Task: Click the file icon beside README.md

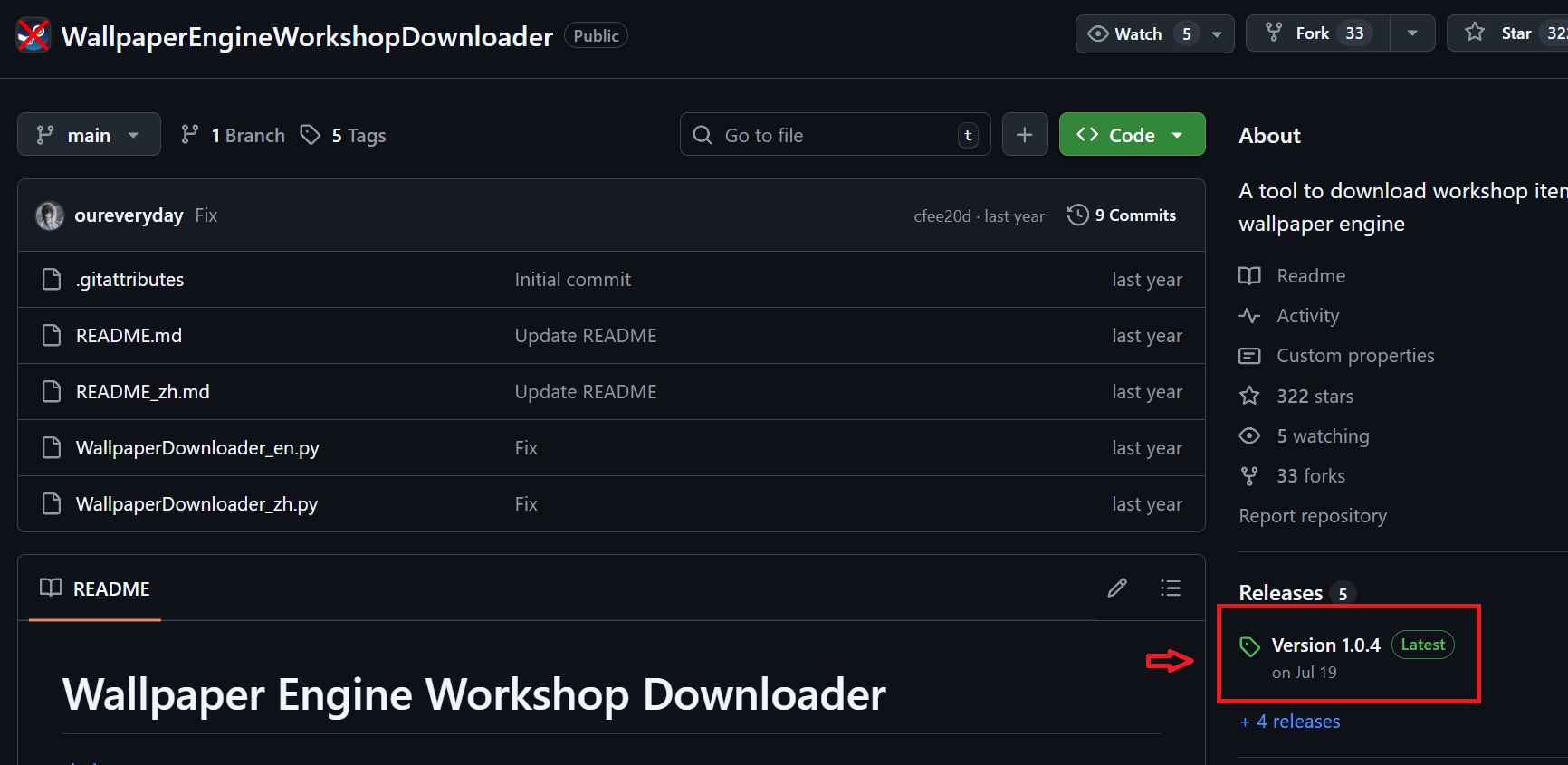Action: (x=52, y=336)
